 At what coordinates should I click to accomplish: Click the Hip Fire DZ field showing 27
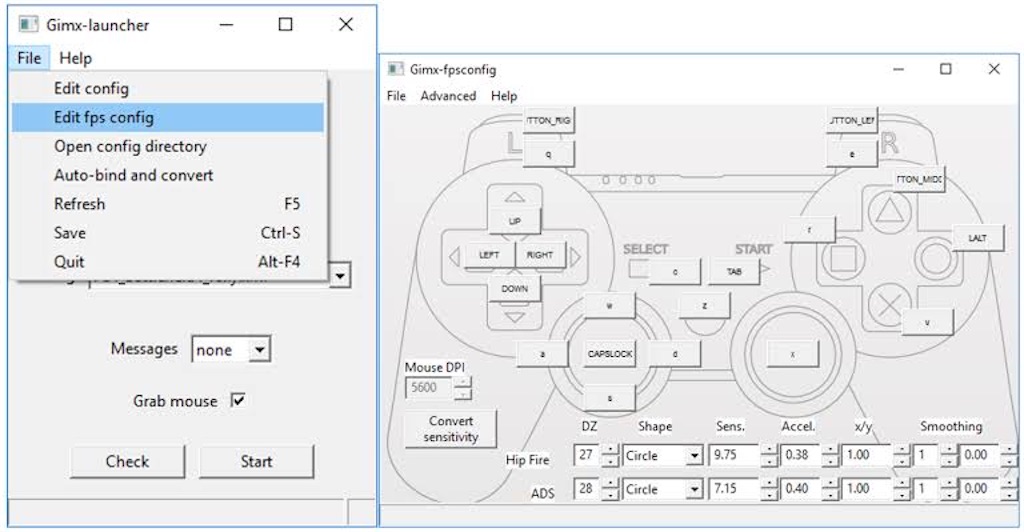[586, 455]
